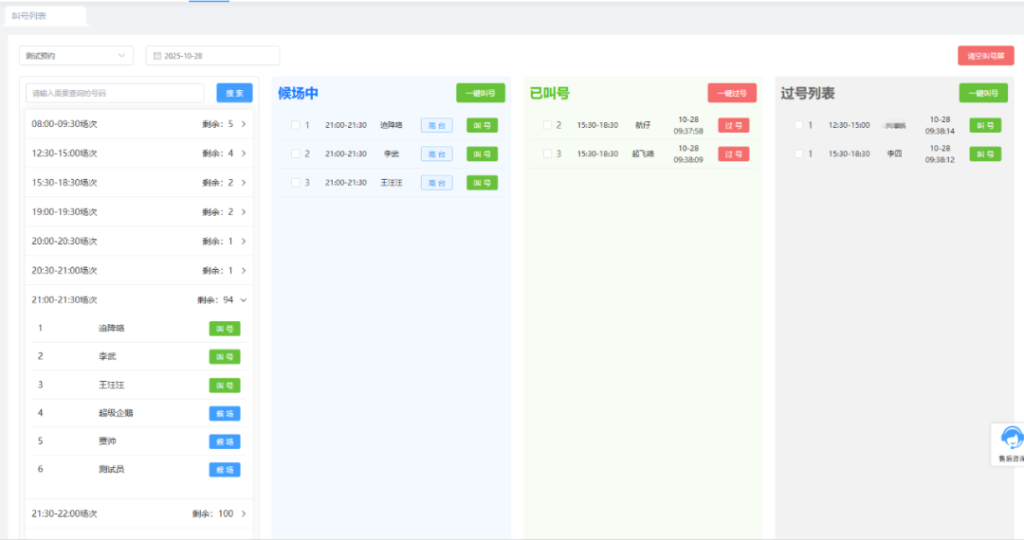Click 候场 button for 超级企鹅
Screen dimensions: 1024x540
pos(224,413)
